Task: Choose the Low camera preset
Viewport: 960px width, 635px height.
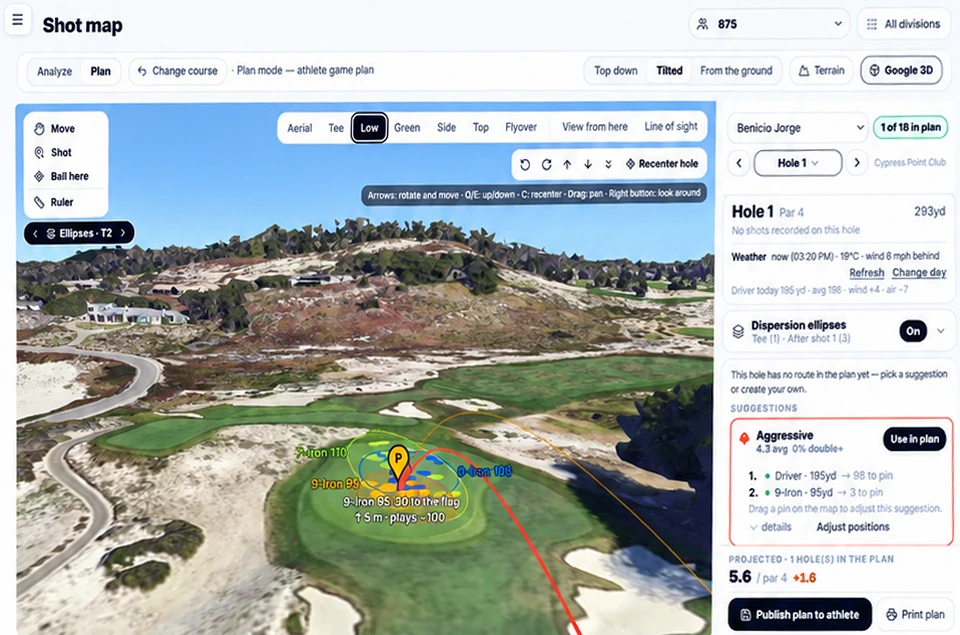Action: pyautogui.click(x=369, y=128)
